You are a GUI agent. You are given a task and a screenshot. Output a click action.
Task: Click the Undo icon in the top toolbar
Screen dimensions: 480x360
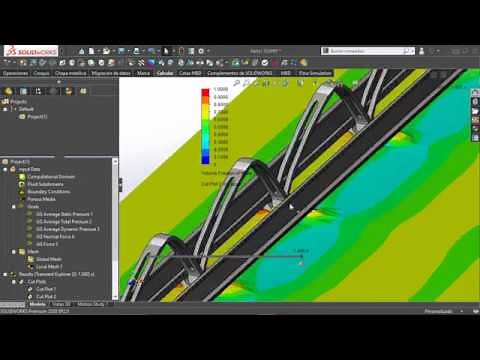point(151,51)
